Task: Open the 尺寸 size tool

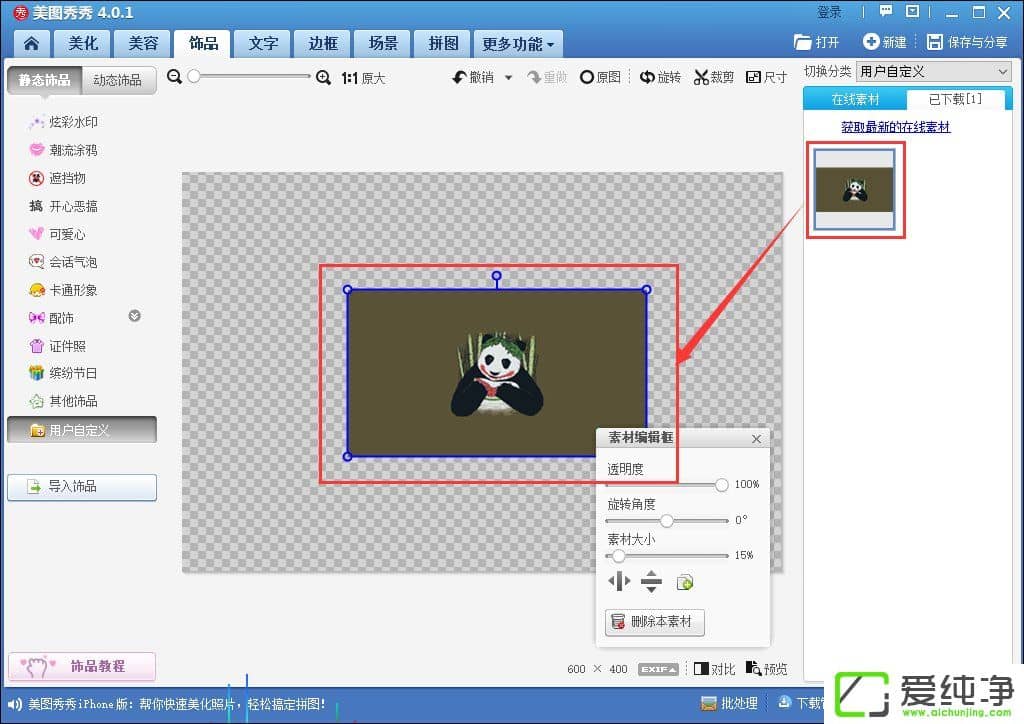Action: point(766,77)
